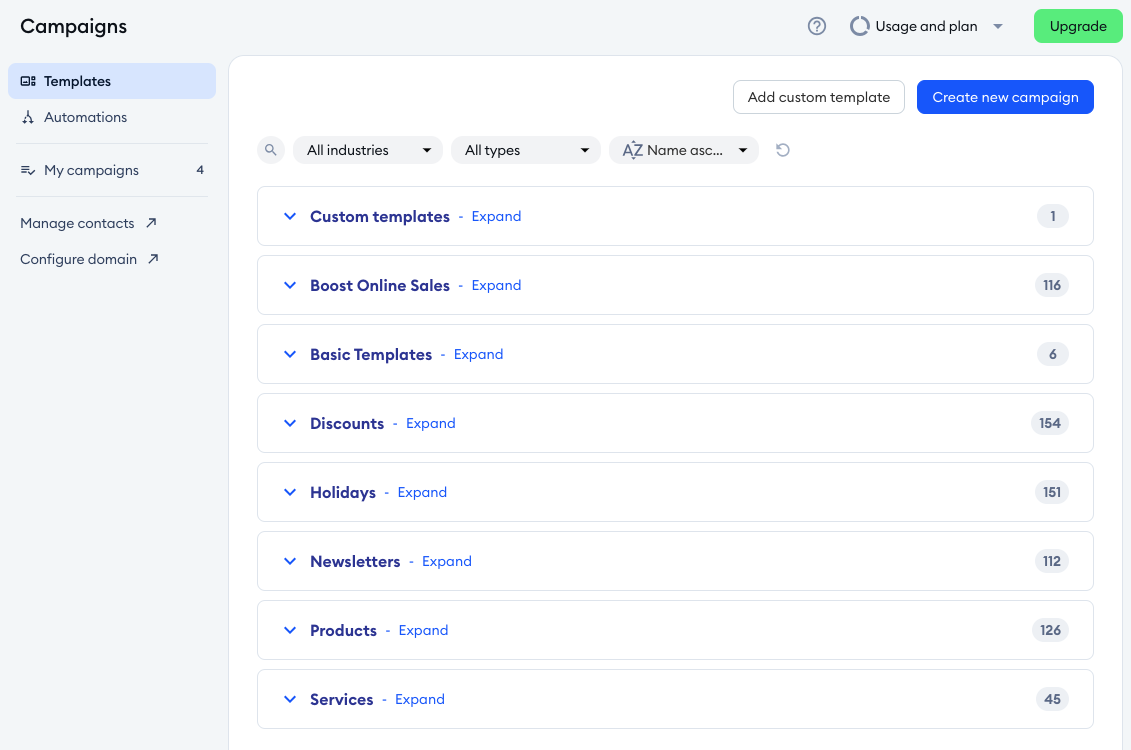Click the usage ring icon

point(859,27)
